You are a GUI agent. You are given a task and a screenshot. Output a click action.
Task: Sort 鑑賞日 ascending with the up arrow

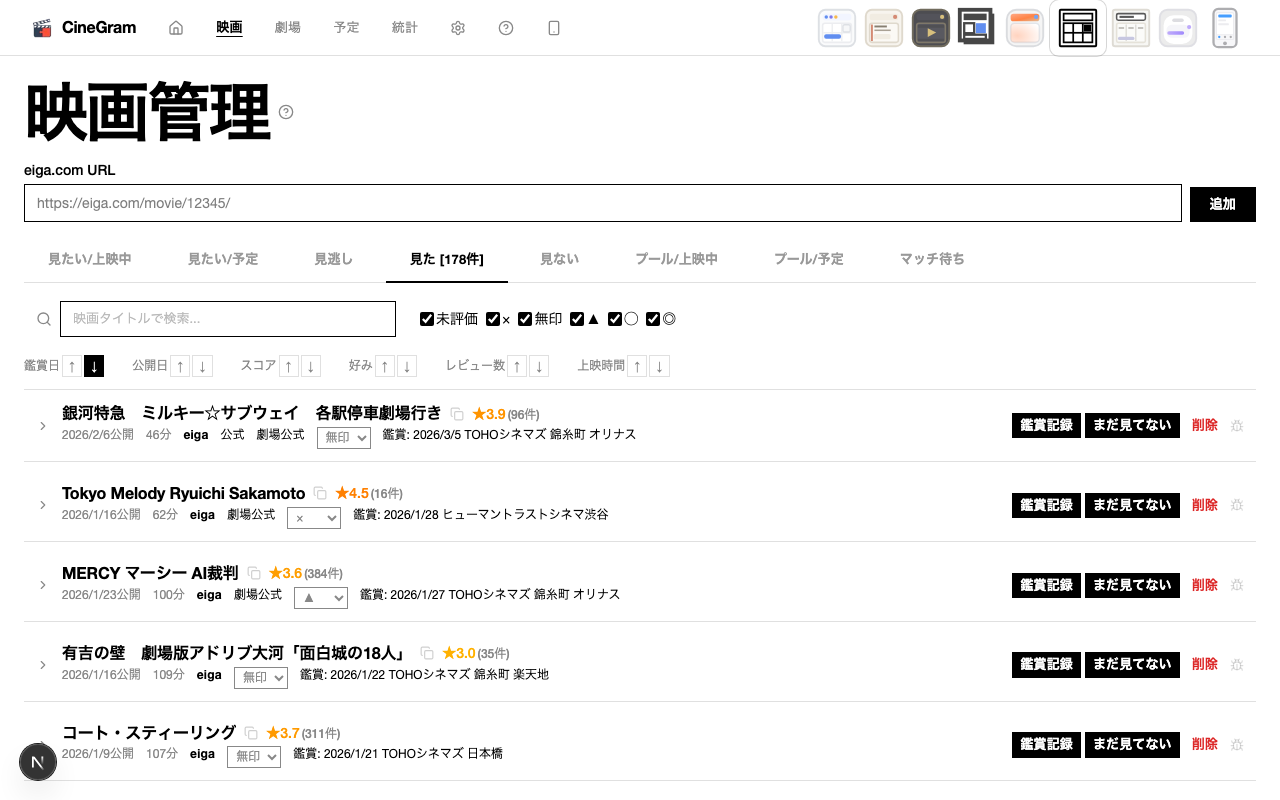coord(72,366)
